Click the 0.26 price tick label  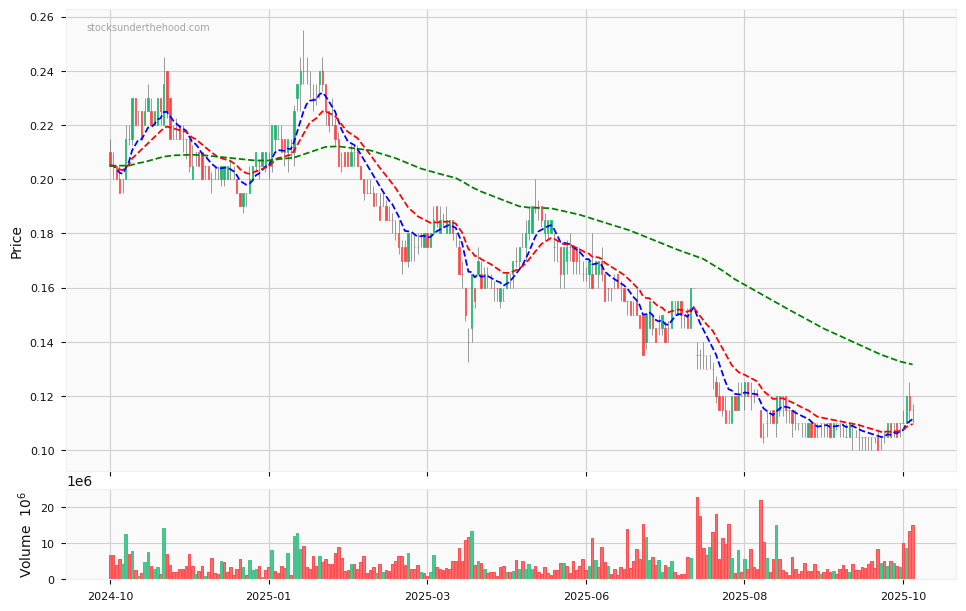[x=41, y=18]
